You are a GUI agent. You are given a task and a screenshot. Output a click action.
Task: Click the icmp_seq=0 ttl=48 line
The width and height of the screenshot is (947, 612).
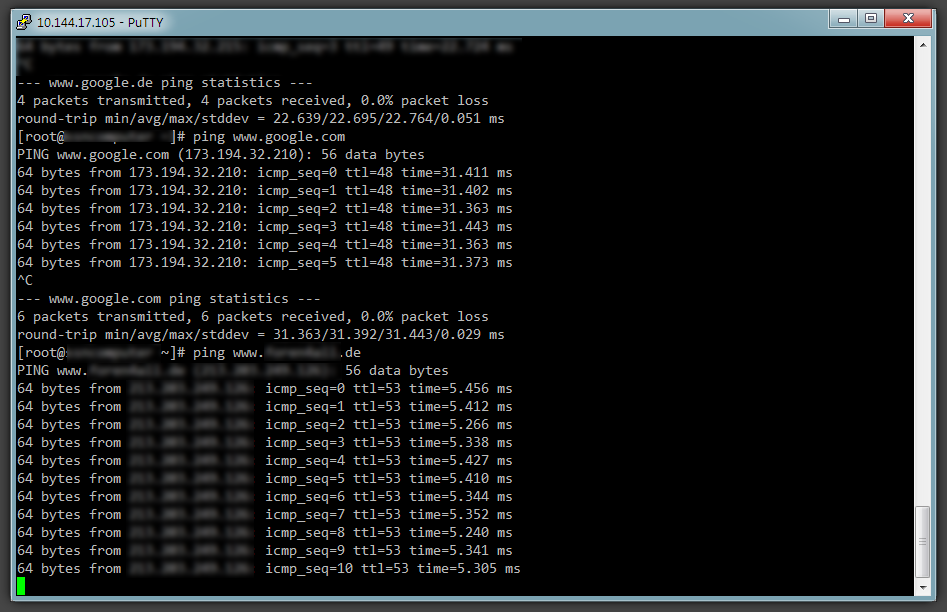tap(265, 173)
